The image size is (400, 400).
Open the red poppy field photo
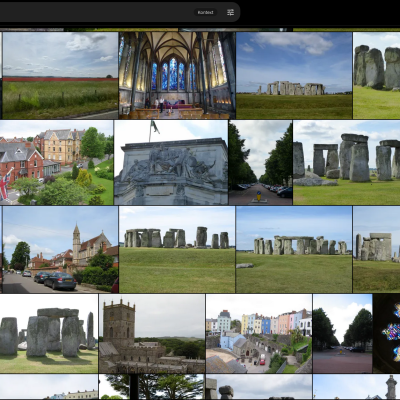pos(60,76)
